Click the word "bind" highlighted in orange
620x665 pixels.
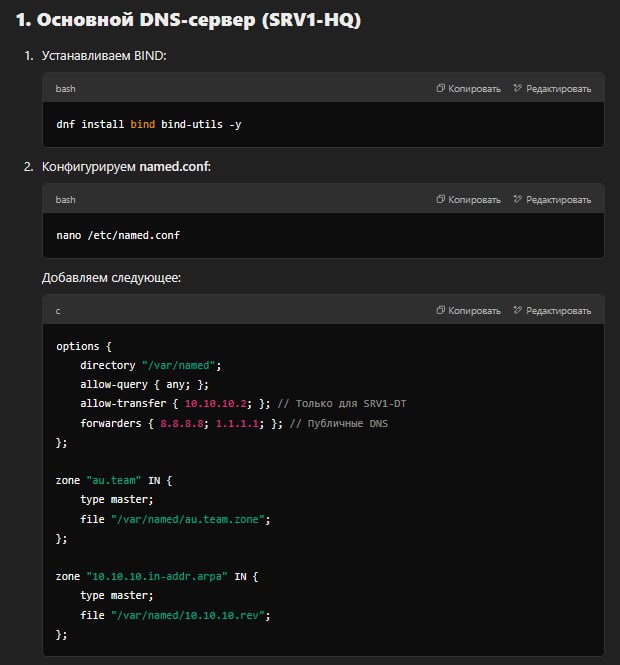tap(143, 124)
